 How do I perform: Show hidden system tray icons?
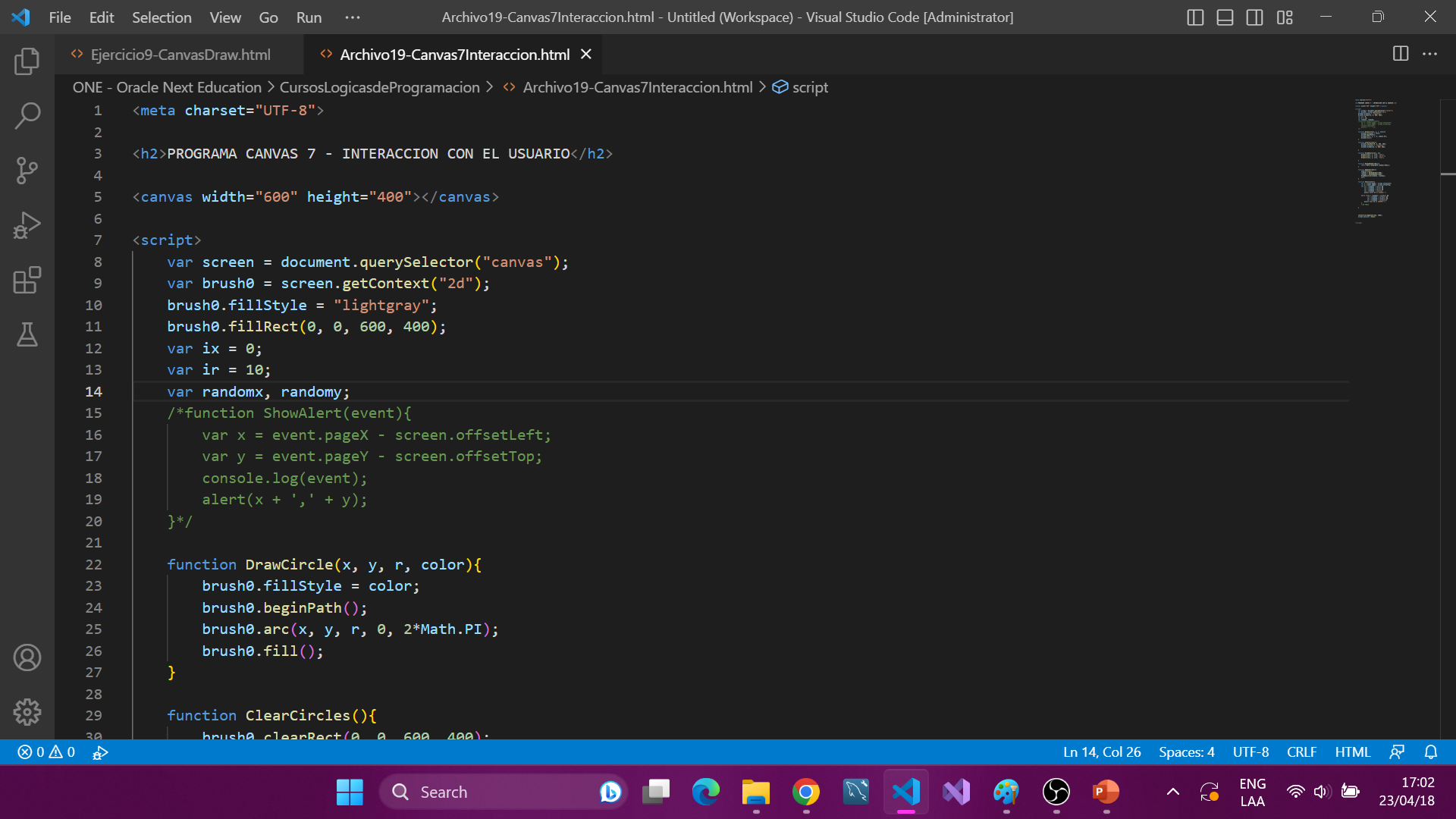pos(1172,792)
